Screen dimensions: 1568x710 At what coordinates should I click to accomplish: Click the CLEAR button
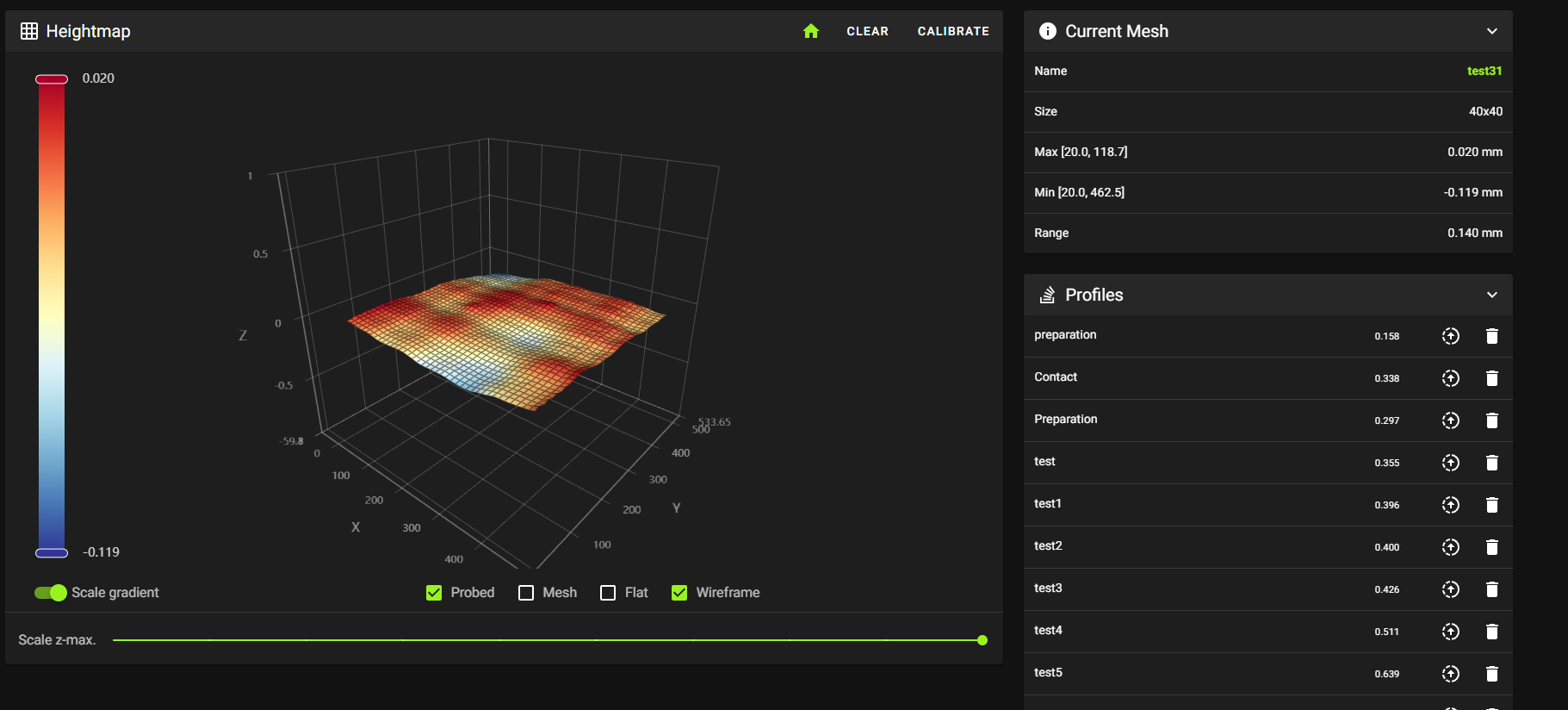click(x=867, y=31)
